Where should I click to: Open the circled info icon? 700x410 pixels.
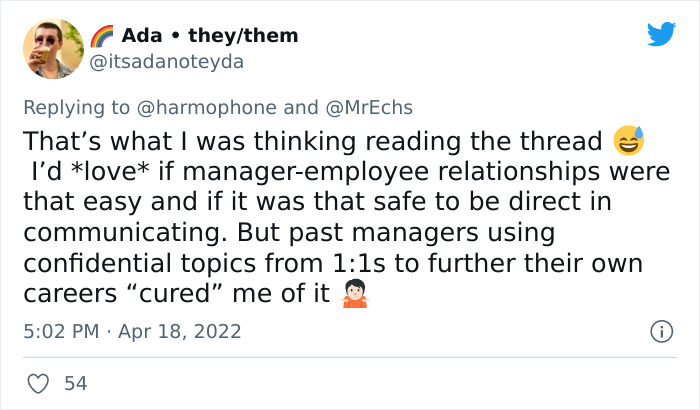660,330
